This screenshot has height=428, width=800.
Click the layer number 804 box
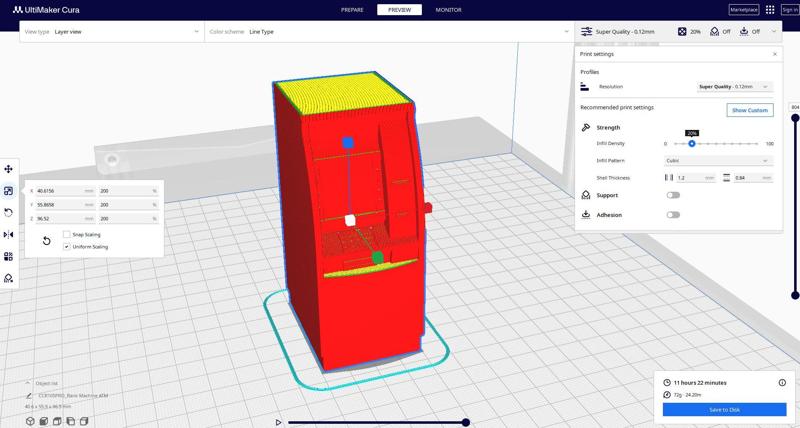pos(795,107)
